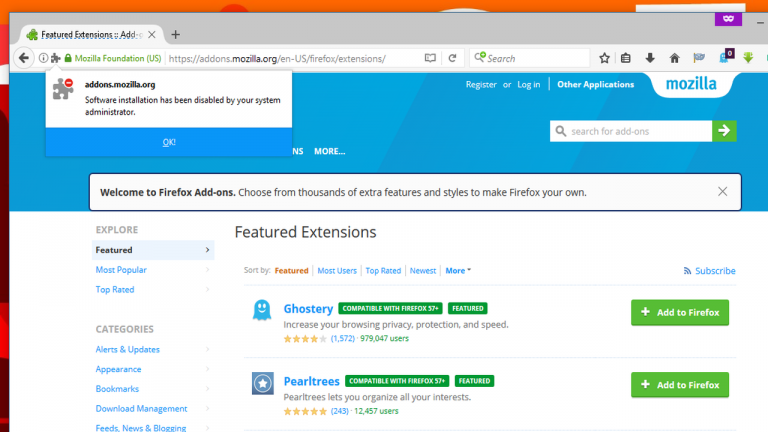Screen dimensions: 768x432
Task: Dismiss the Welcome to Firefox Add-ons banner
Action: tap(722, 192)
